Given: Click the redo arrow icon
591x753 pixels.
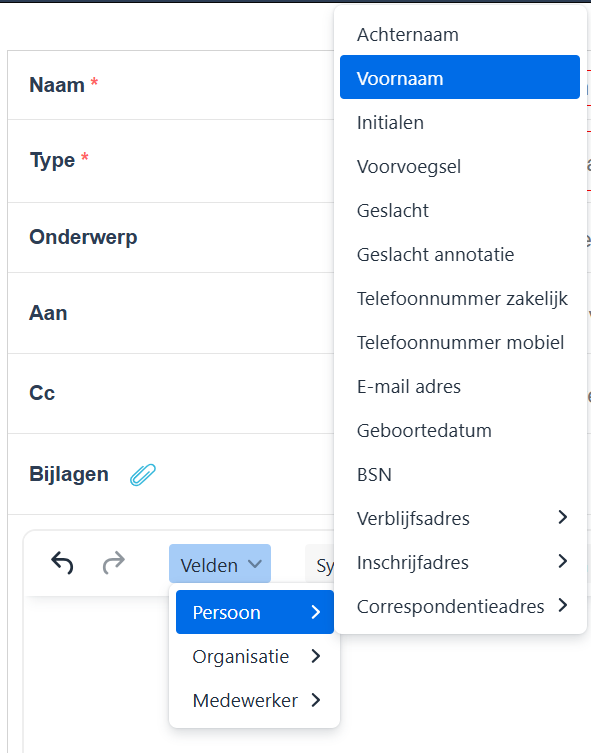Looking at the screenshot, I should click(x=114, y=563).
